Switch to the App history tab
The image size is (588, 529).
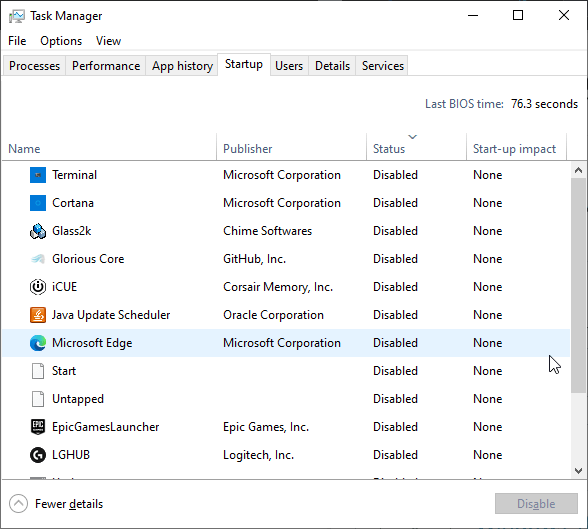pyautogui.click(x=182, y=66)
